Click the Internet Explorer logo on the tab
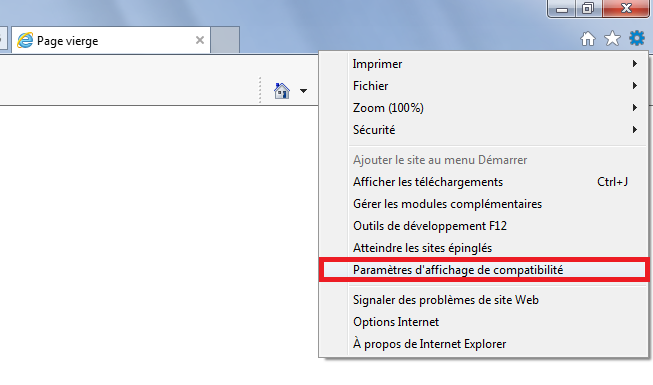Viewport: 653px width, 385px height. pos(25,40)
